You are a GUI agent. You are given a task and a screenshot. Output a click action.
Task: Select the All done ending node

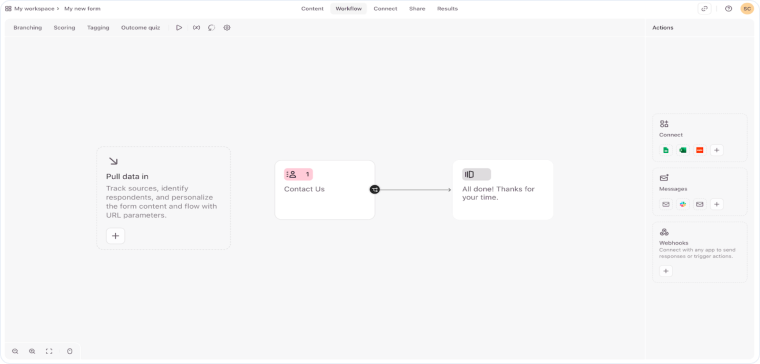point(503,190)
